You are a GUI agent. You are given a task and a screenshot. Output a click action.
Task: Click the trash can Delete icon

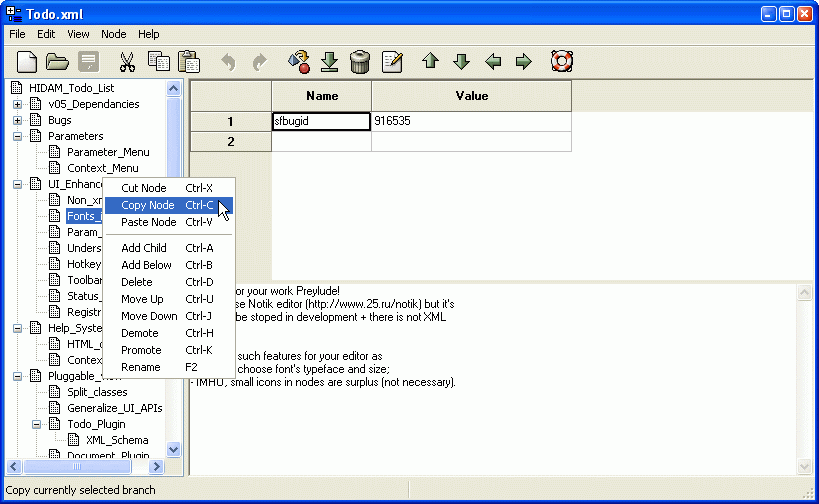[361, 62]
